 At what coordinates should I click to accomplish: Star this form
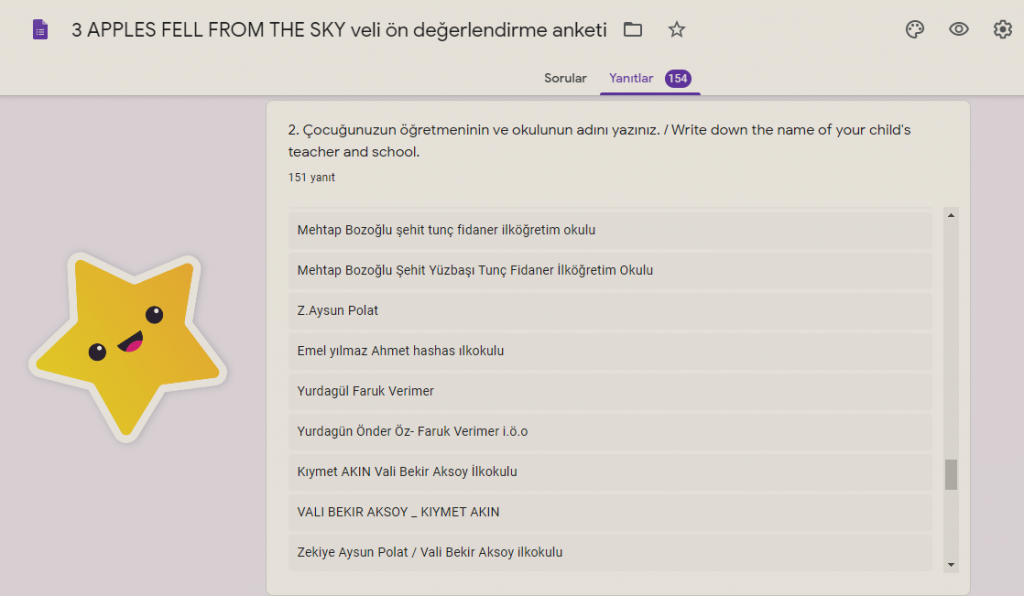pos(677,30)
